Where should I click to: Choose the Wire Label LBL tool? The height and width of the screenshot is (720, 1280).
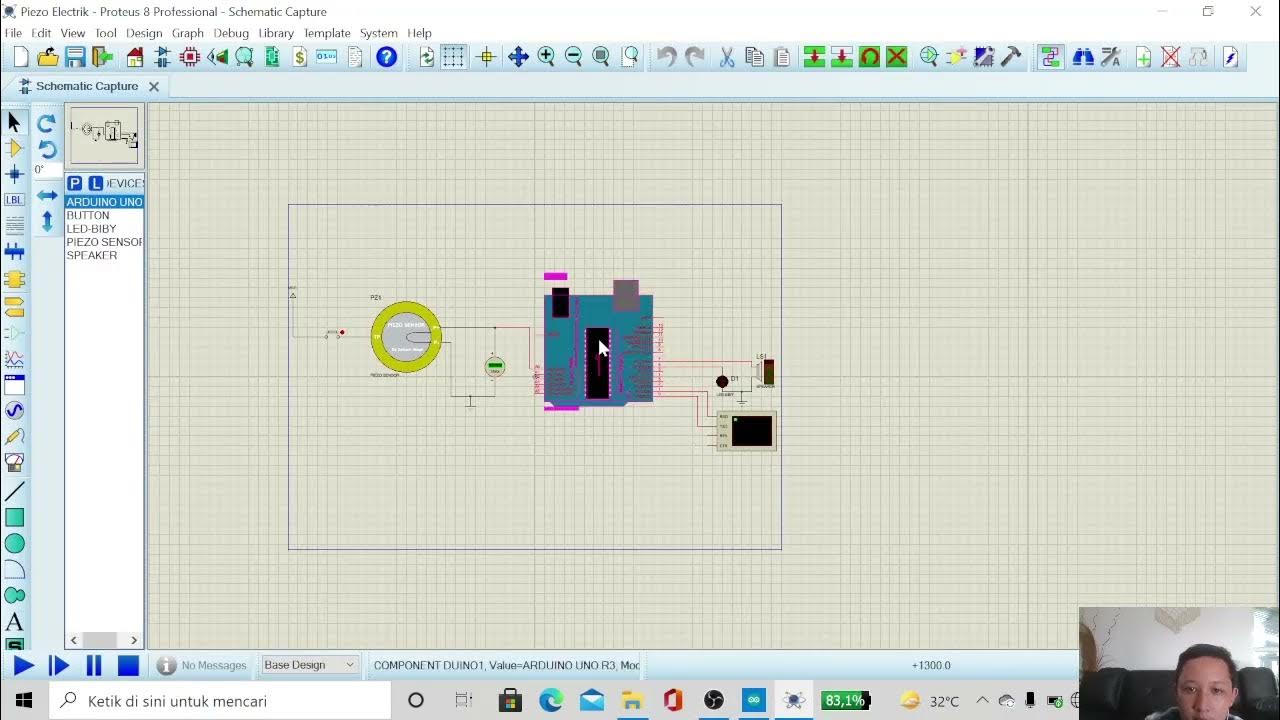tap(14, 200)
